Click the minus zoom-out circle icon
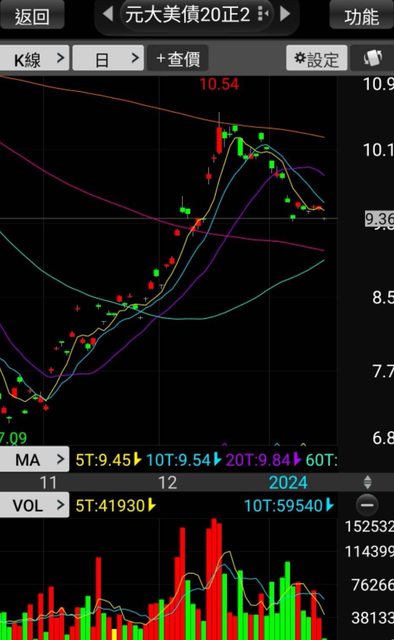This screenshot has width=394, height=640. tap(367, 505)
